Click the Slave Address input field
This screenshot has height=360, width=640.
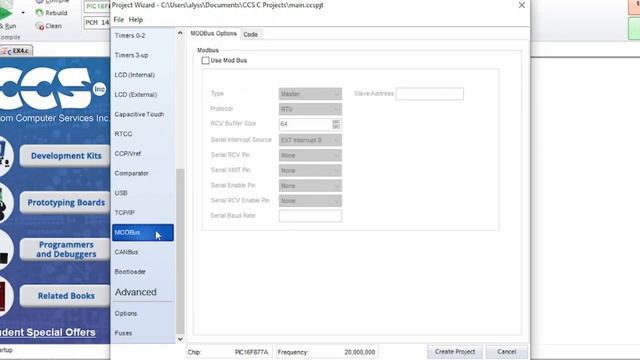pos(430,94)
